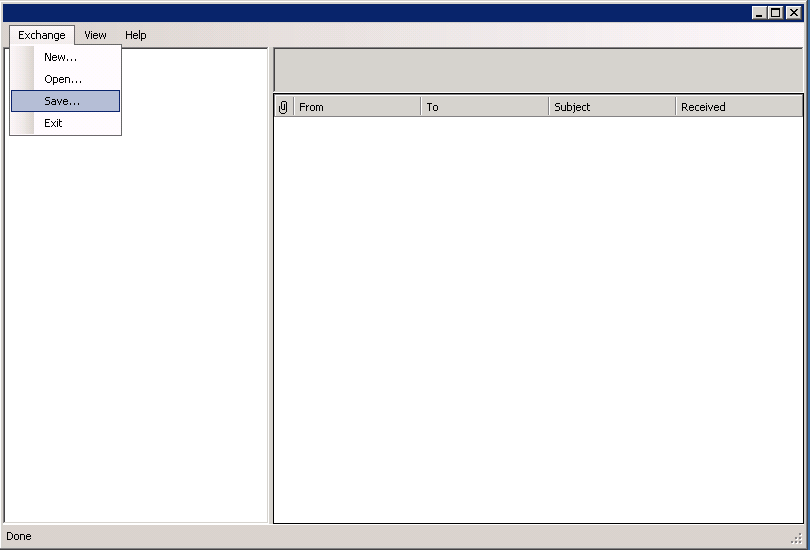Sort messages by the From column
The width and height of the screenshot is (810, 550).
(356, 107)
